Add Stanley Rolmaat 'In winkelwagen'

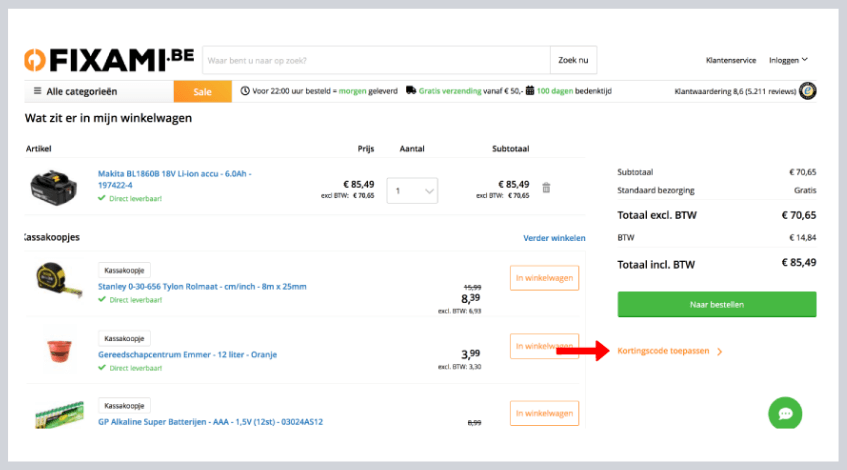click(544, 278)
